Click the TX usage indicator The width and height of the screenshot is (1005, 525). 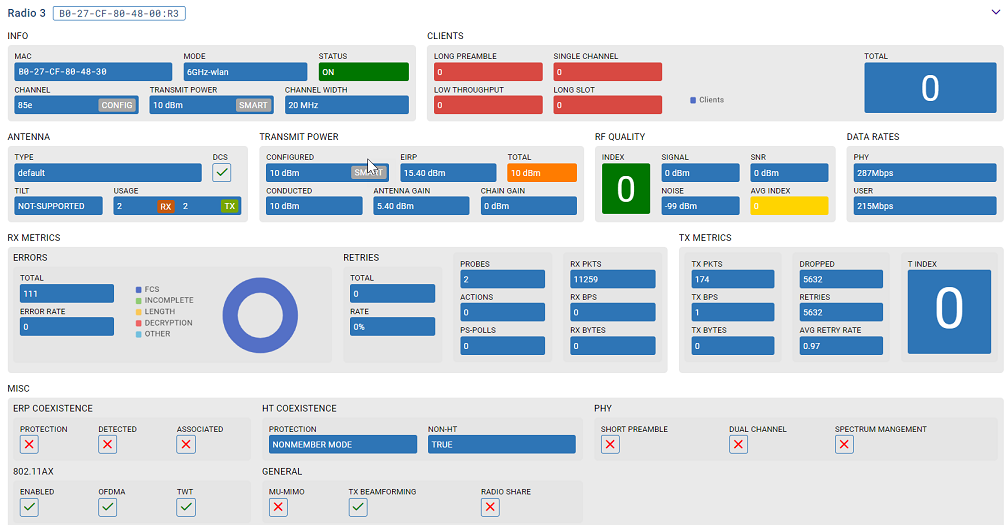(230, 206)
